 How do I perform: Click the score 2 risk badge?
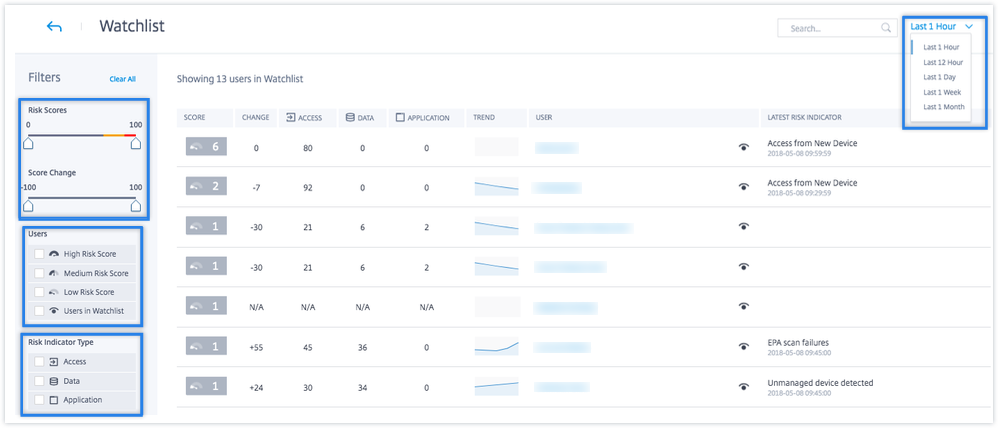[207, 186]
